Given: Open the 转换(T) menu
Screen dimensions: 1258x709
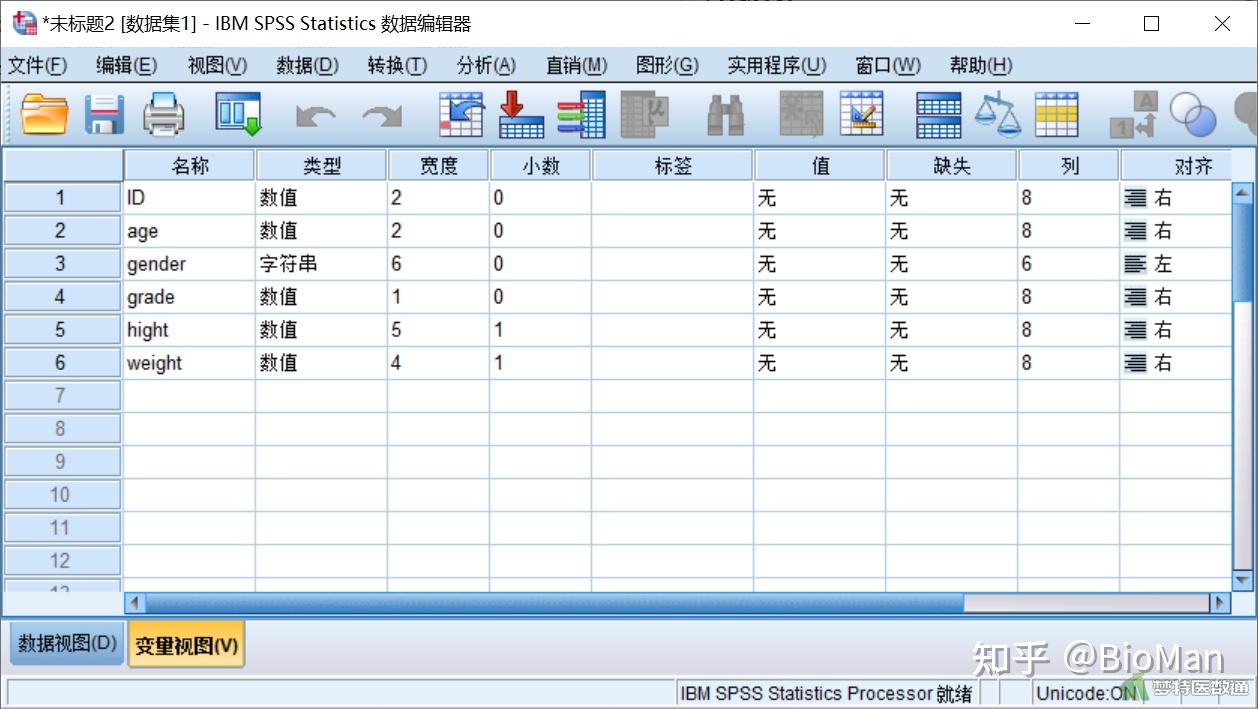Looking at the screenshot, I should pos(397,65).
